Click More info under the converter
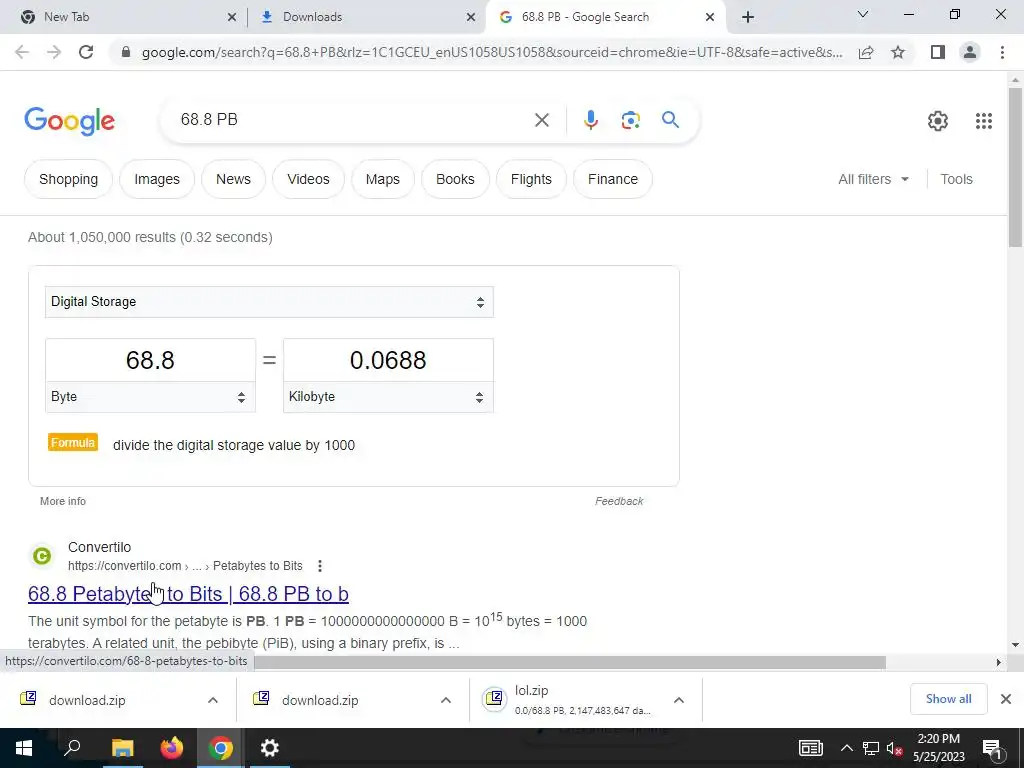 (63, 501)
